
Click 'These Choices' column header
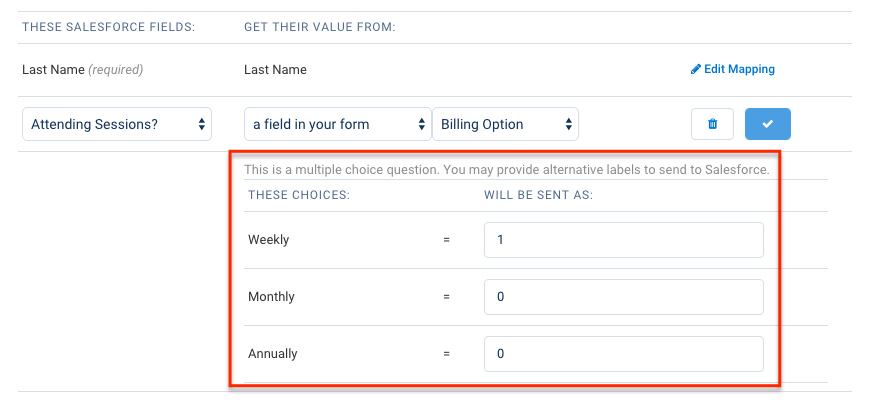pyautogui.click(x=299, y=194)
